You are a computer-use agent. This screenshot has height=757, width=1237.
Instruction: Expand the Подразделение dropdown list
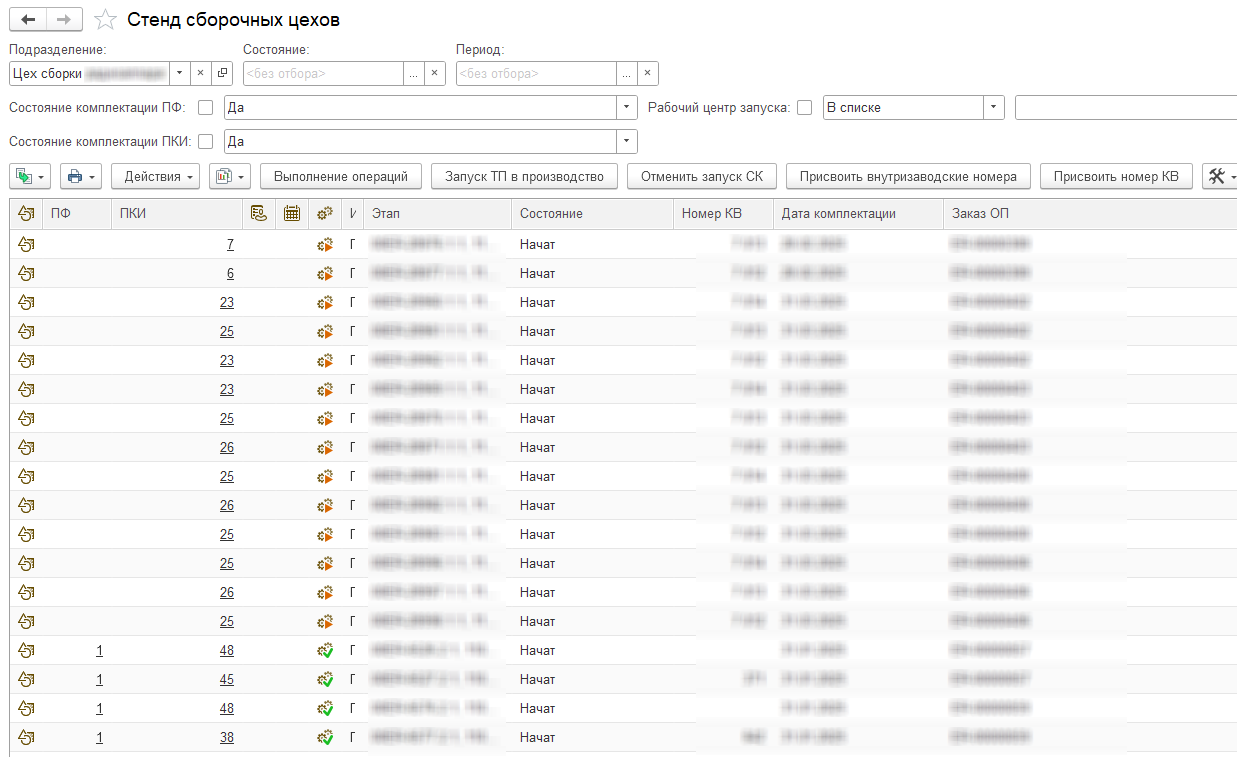(179, 73)
